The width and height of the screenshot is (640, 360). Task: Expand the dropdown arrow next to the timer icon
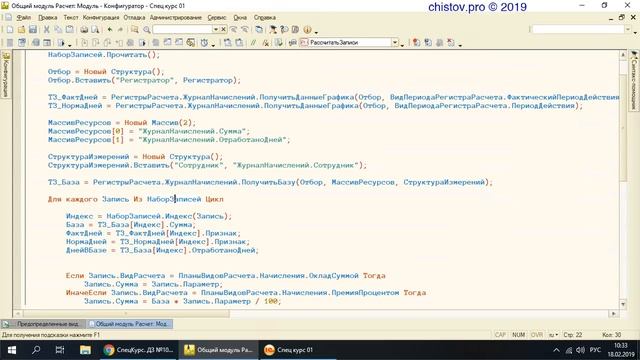pos(213,45)
